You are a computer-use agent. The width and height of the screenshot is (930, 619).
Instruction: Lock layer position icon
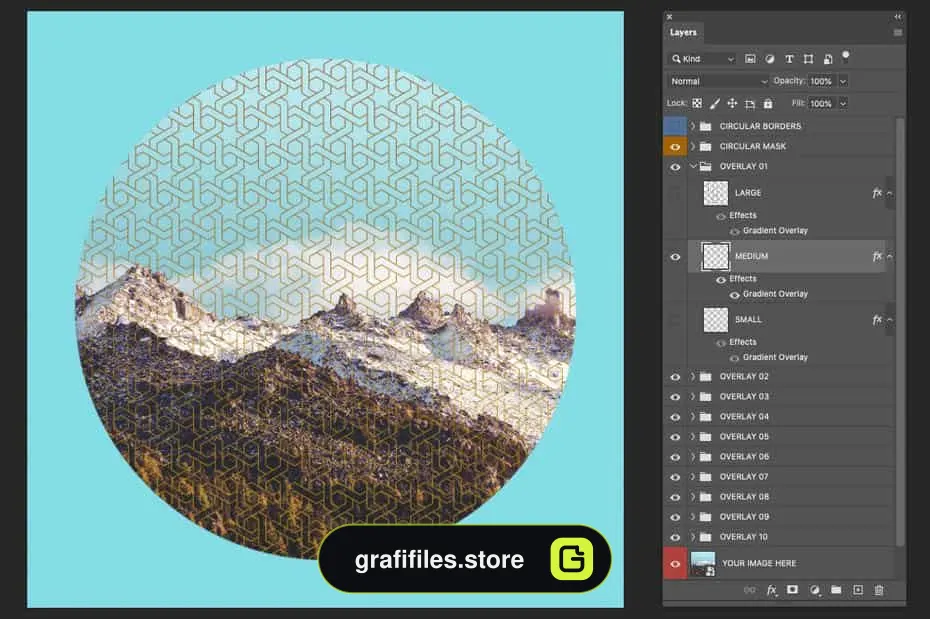pyautogui.click(x=732, y=103)
